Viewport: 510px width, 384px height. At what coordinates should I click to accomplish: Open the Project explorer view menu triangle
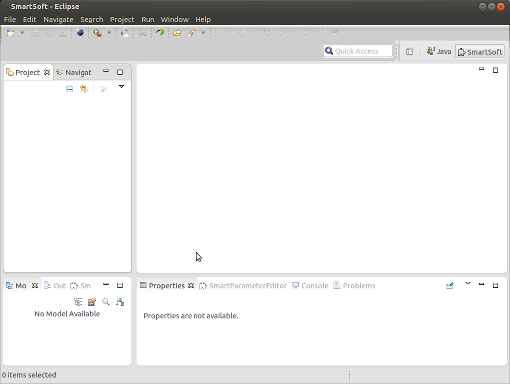(121, 87)
